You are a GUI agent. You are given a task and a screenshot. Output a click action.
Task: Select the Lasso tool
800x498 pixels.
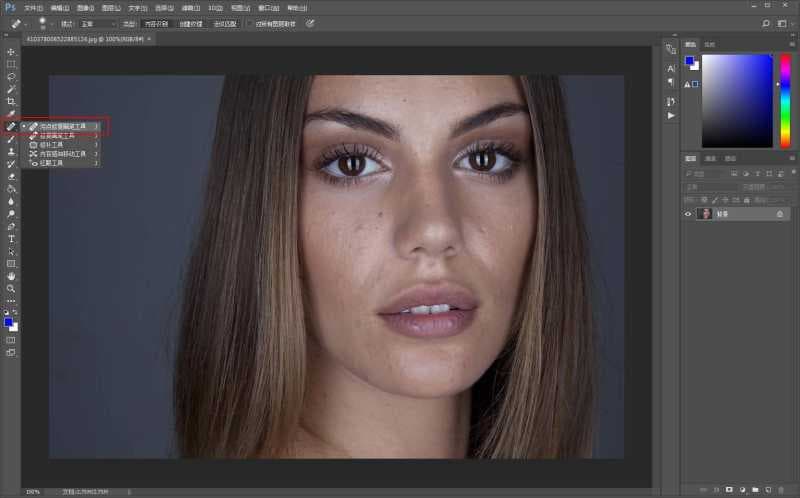(x=11, y=76)
